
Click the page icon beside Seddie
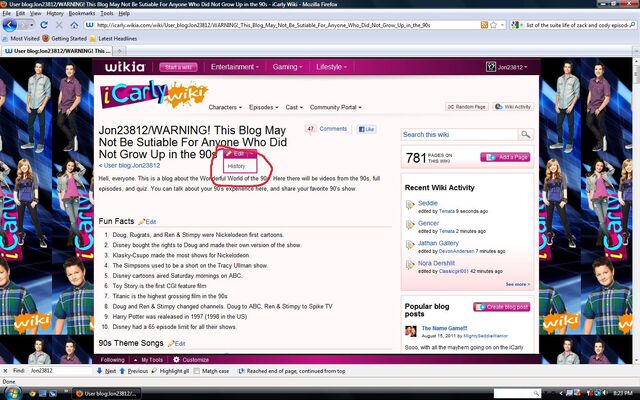[410, 205]
